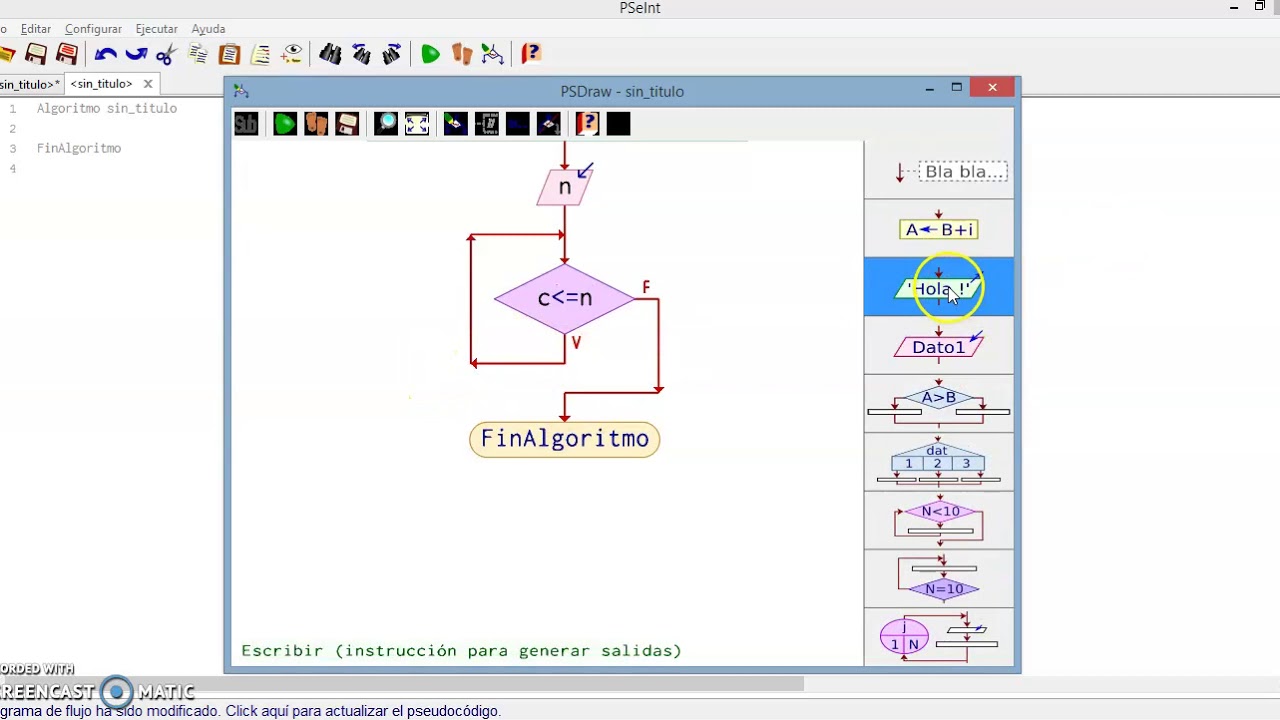The width and height of the screenshot is (1280, 720).
Task: Close the PSDraw window
Action: (x=992, y=88)
